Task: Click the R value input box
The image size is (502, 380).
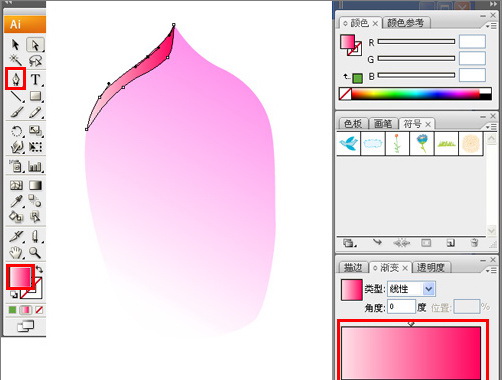Action: (x=472, y=42)
